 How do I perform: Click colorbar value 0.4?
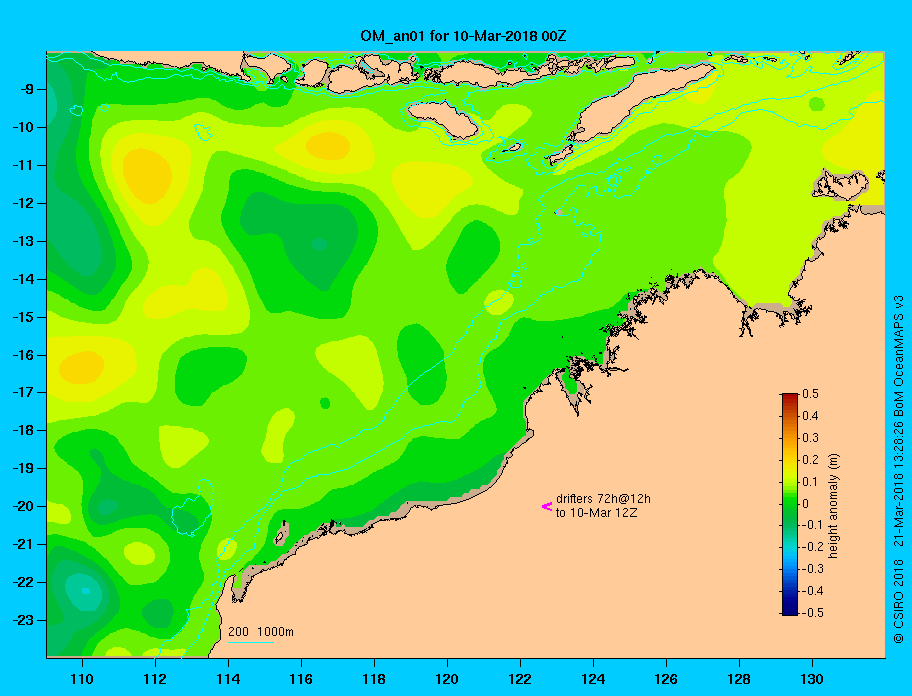[810, 416]
